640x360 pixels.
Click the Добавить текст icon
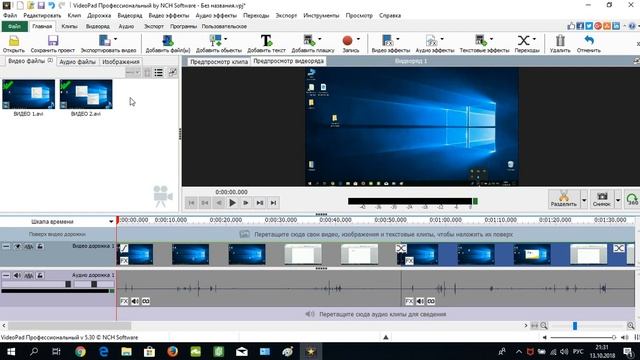coord(266,41)
